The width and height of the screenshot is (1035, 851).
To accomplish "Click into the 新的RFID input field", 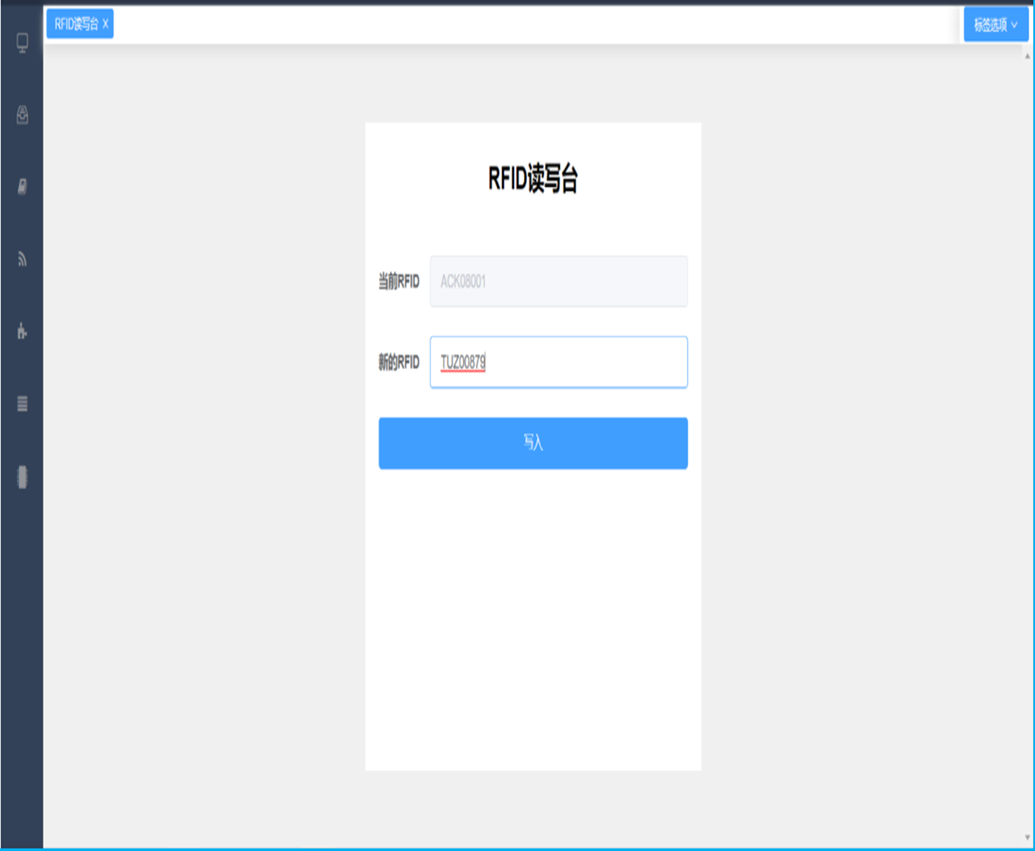I will pos(580,362).
